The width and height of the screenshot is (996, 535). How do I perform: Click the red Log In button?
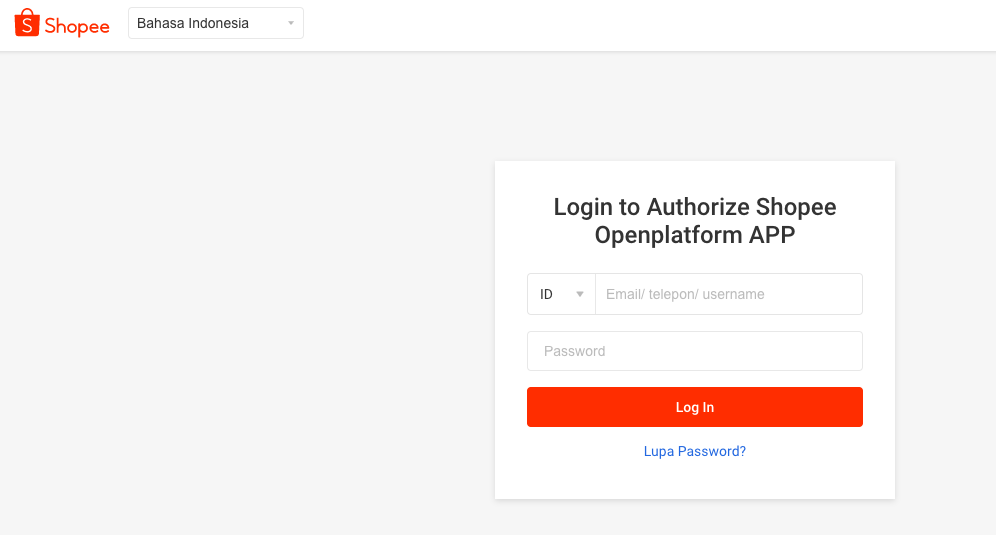(695, 407)
